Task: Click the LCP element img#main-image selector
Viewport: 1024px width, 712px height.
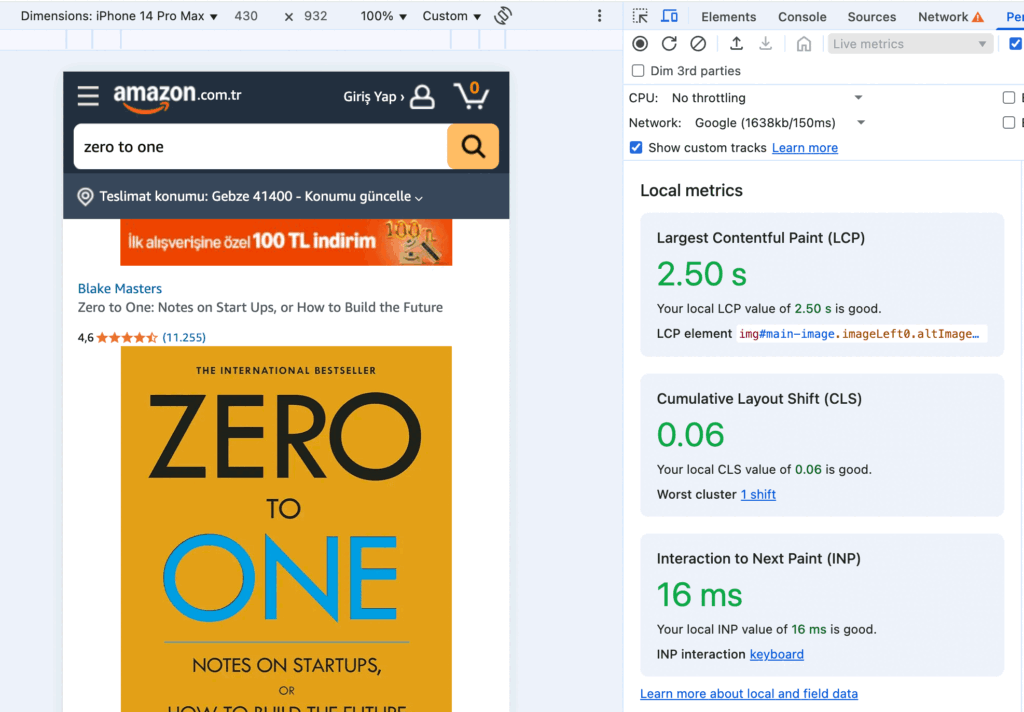Action: (x=861, y=334)
